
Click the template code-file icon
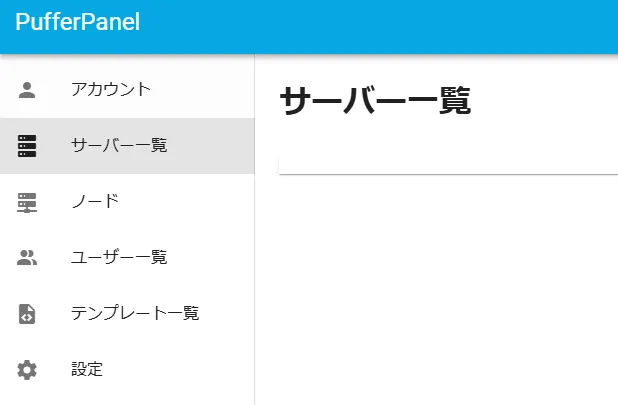tap(27, 314)
